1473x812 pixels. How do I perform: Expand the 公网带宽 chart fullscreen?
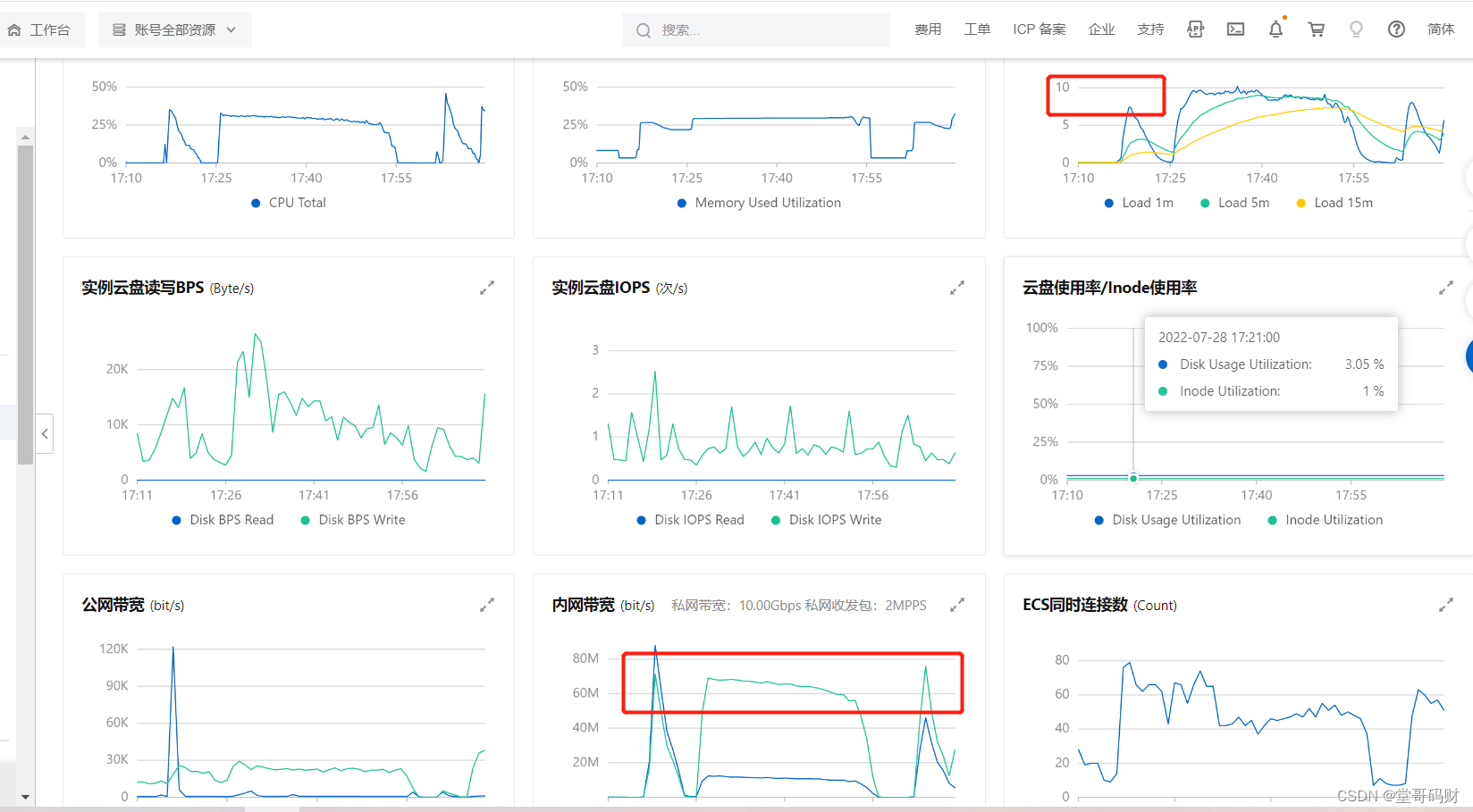point(487,605)
